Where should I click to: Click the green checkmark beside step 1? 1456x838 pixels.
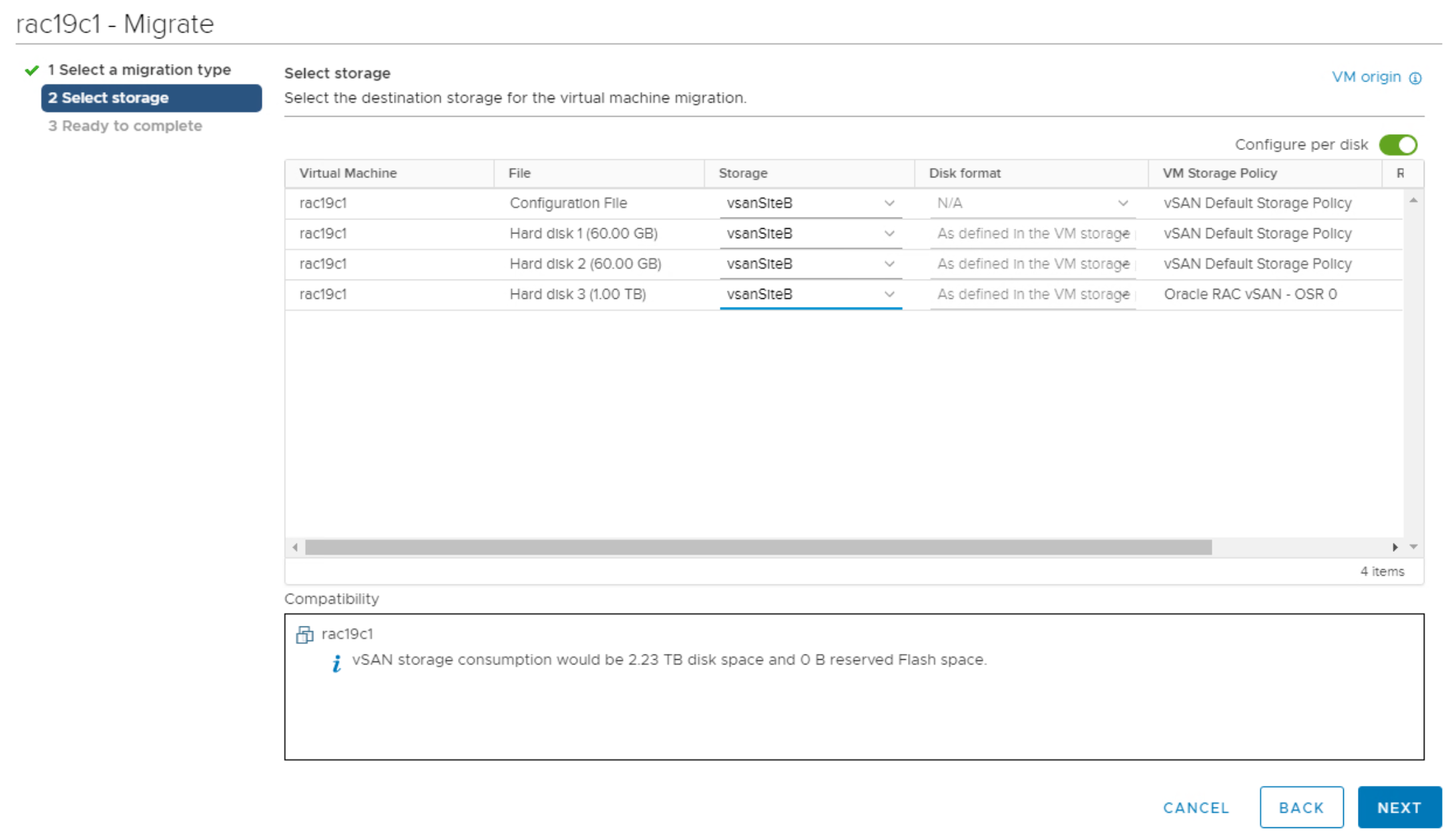31,70
